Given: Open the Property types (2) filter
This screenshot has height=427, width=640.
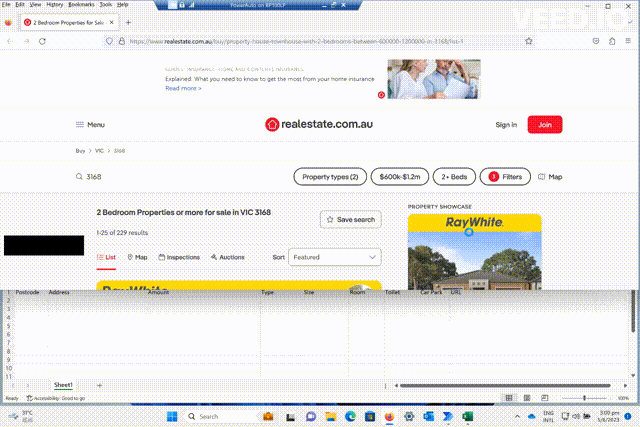Looking at the screenshot, I should click(330, 177).
